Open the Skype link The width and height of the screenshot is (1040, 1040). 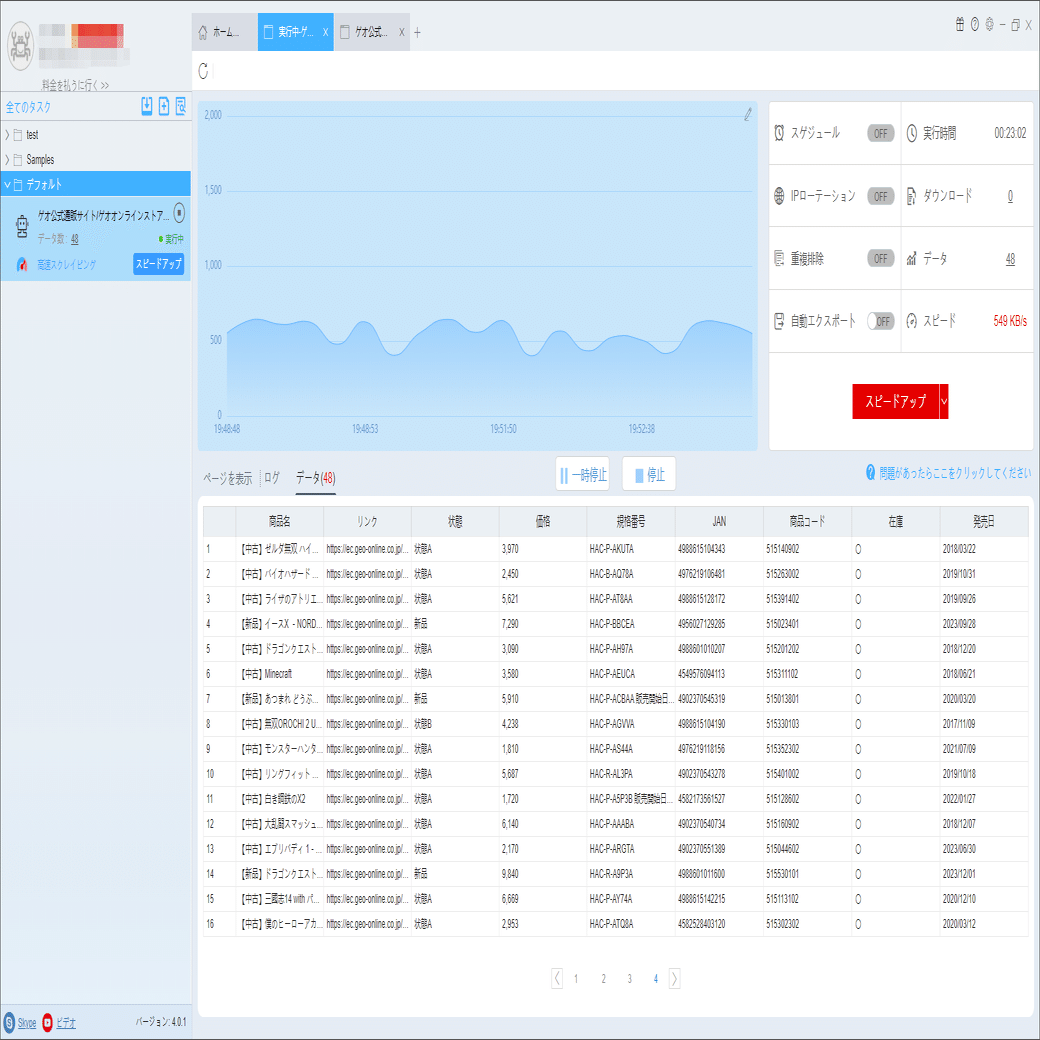[27, 1023]
